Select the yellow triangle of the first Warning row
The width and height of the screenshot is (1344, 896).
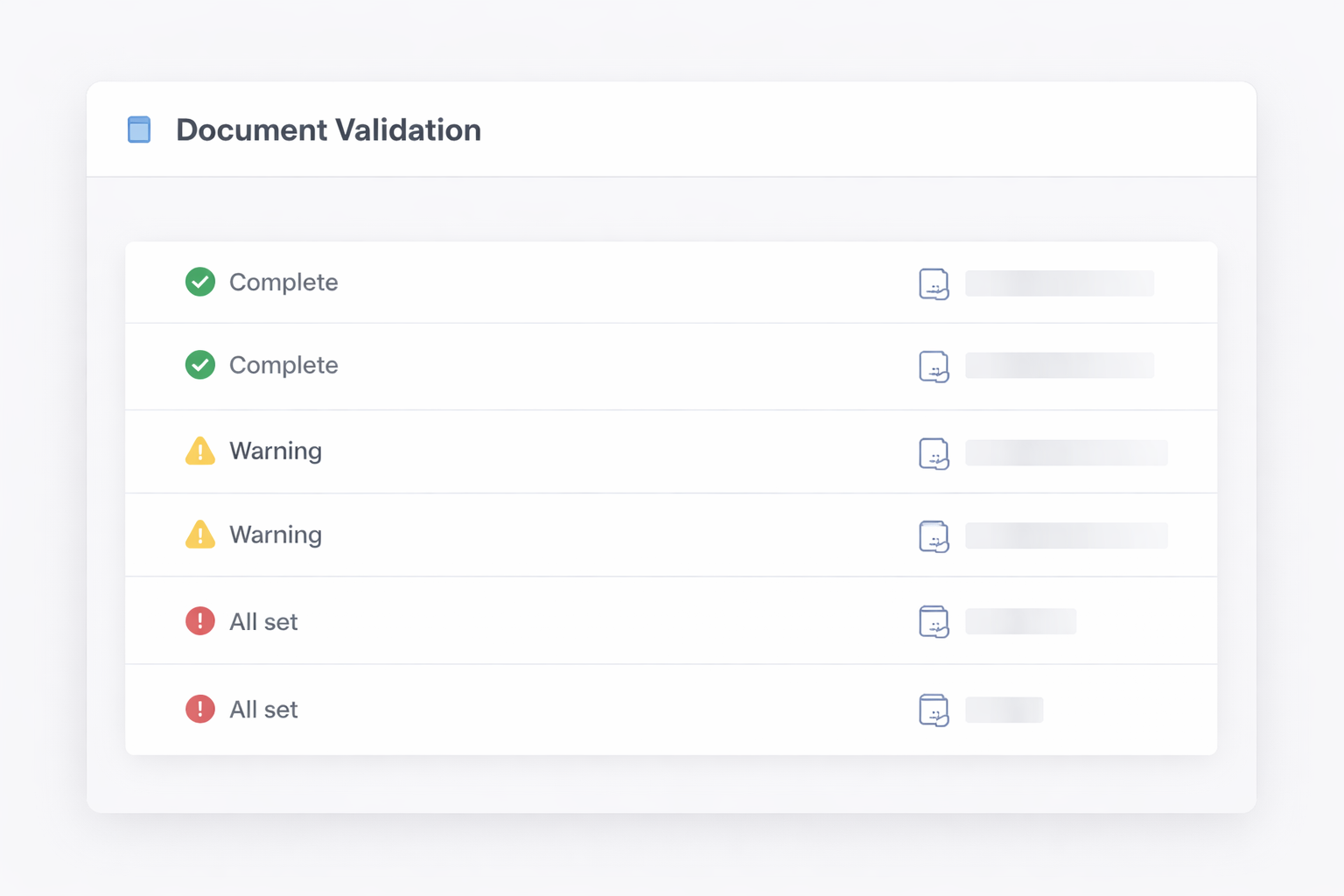[200, 451]
